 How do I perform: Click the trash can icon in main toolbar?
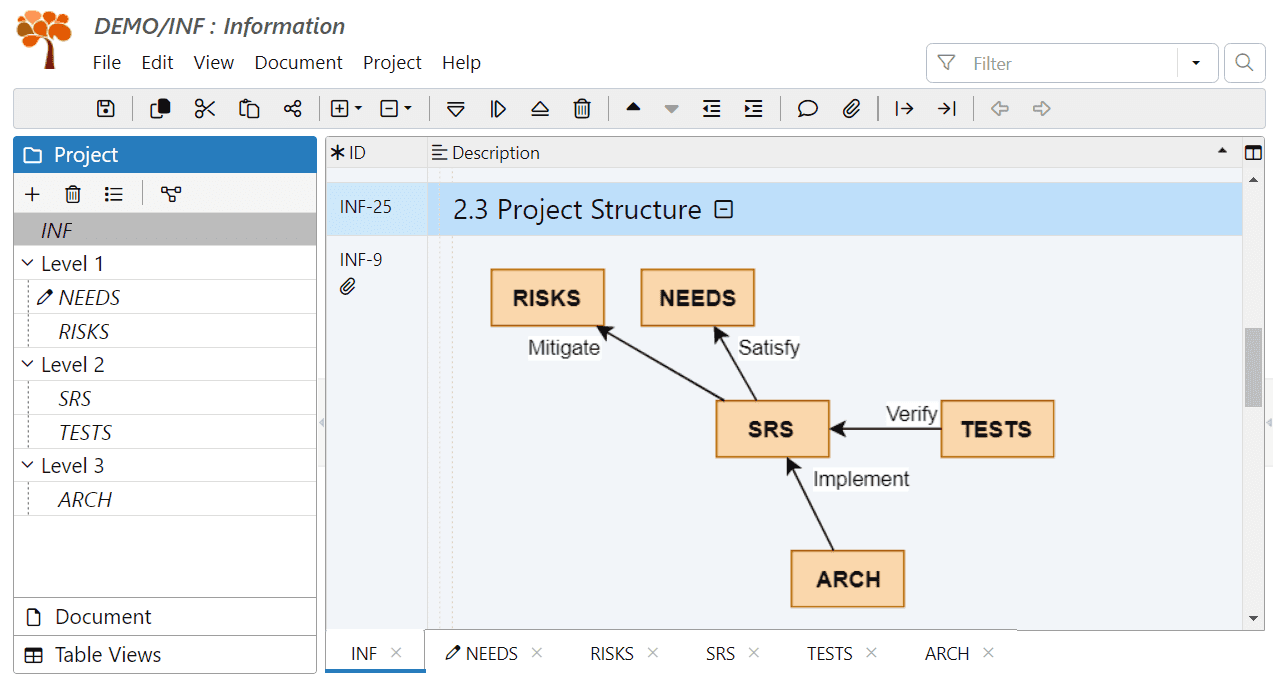pos(582,109)
